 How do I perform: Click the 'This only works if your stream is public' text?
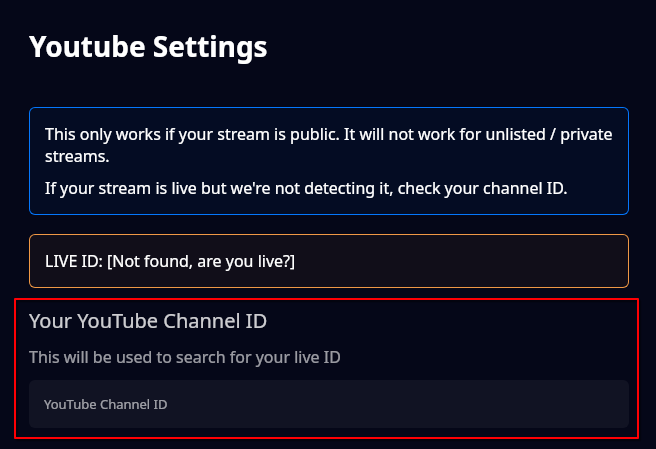(192, 134)
